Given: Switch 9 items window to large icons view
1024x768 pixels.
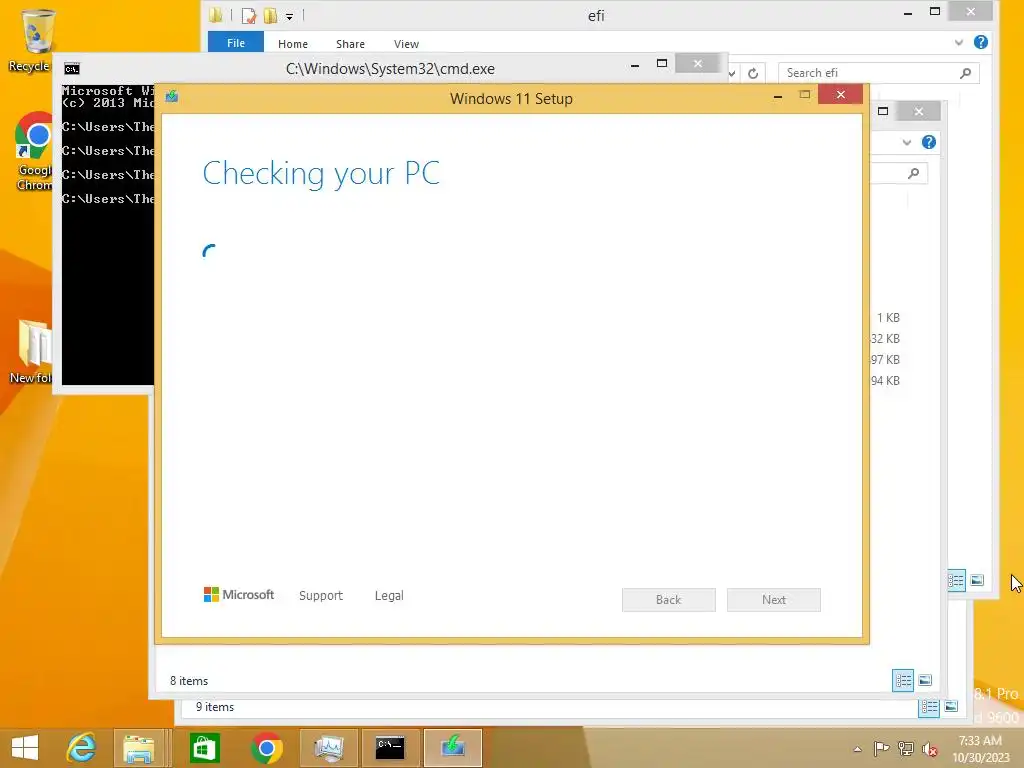Looking at the screenshot, I should click(x=951, y=707).
